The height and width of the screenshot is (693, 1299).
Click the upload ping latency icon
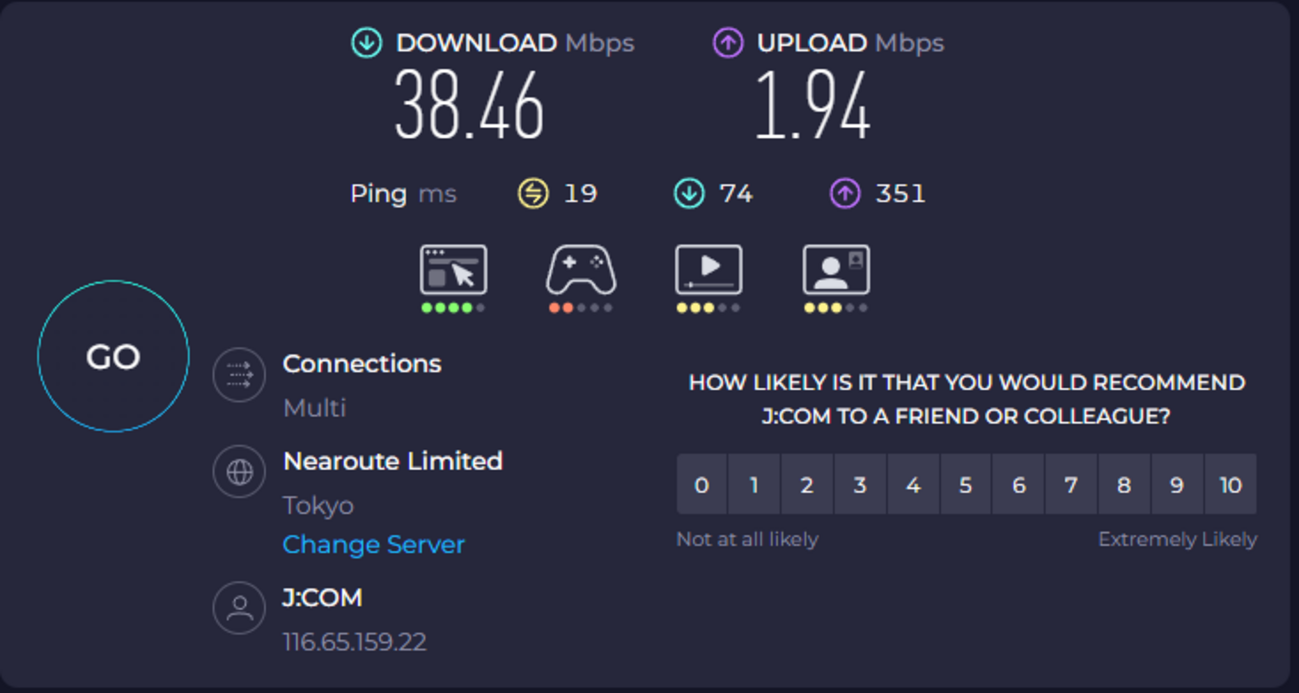click(845, 193)
